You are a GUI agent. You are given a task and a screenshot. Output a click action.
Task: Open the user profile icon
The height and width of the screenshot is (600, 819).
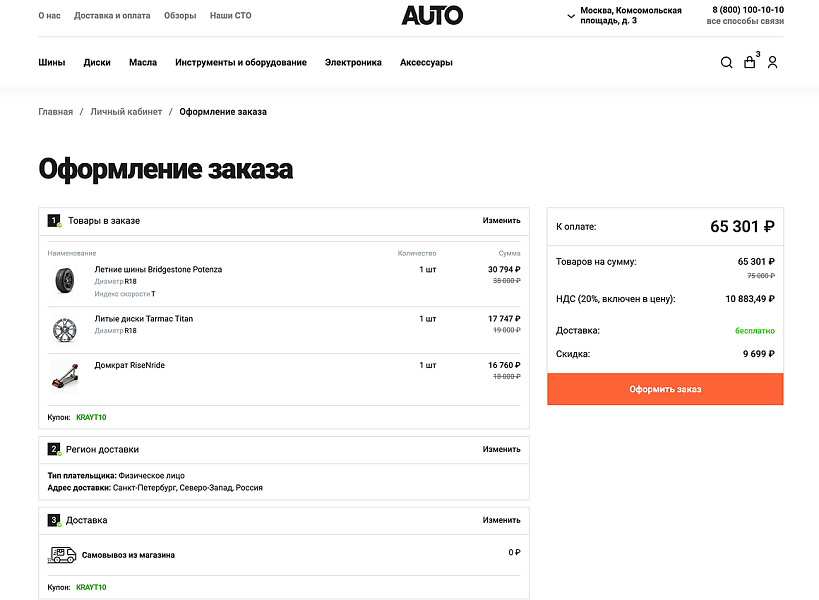click(x=772, y=63)
